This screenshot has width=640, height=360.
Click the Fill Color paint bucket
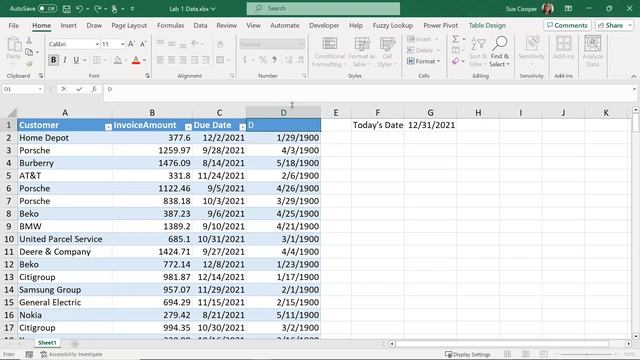tap(118, 60)
